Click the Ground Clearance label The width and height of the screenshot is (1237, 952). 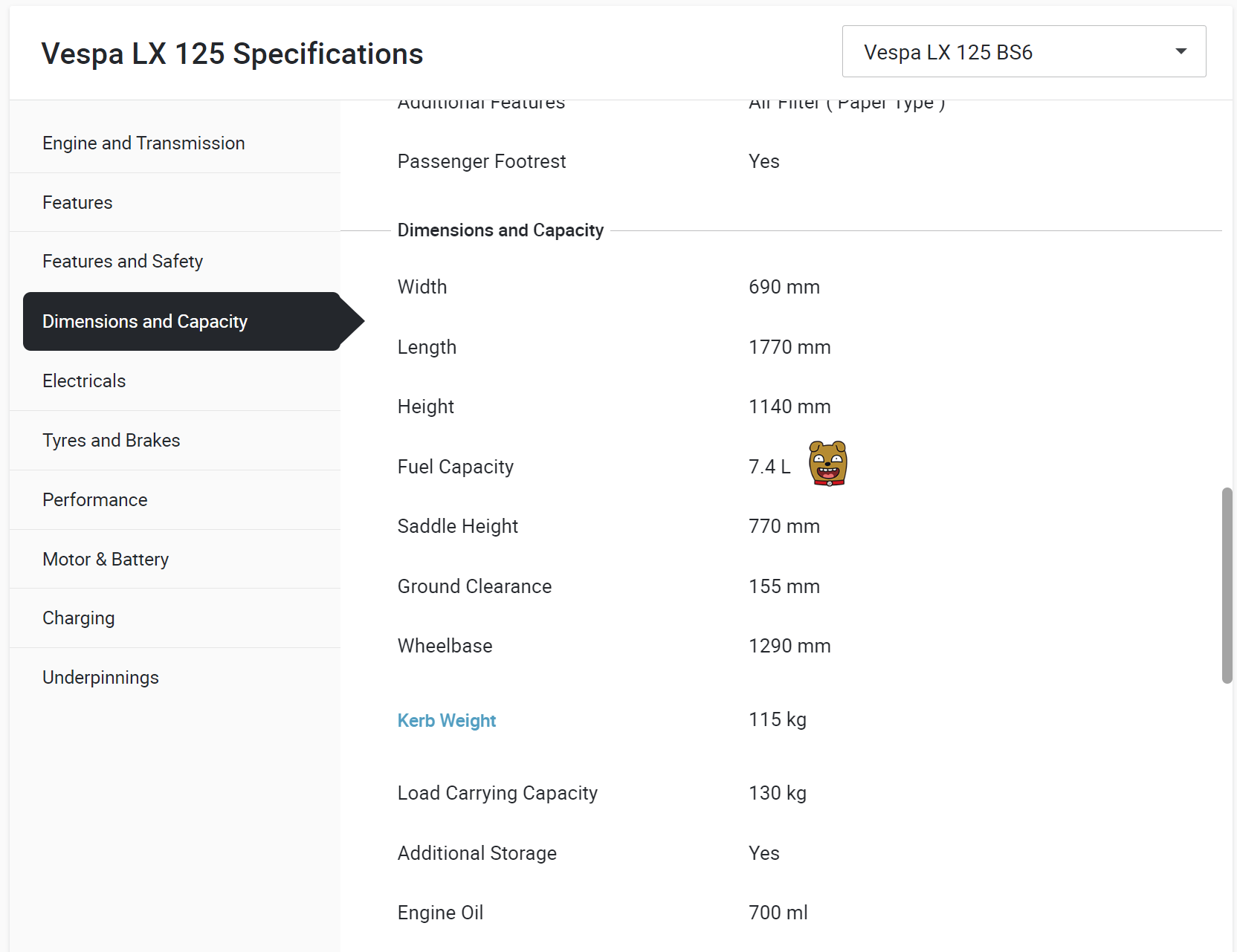click(474, 586)
